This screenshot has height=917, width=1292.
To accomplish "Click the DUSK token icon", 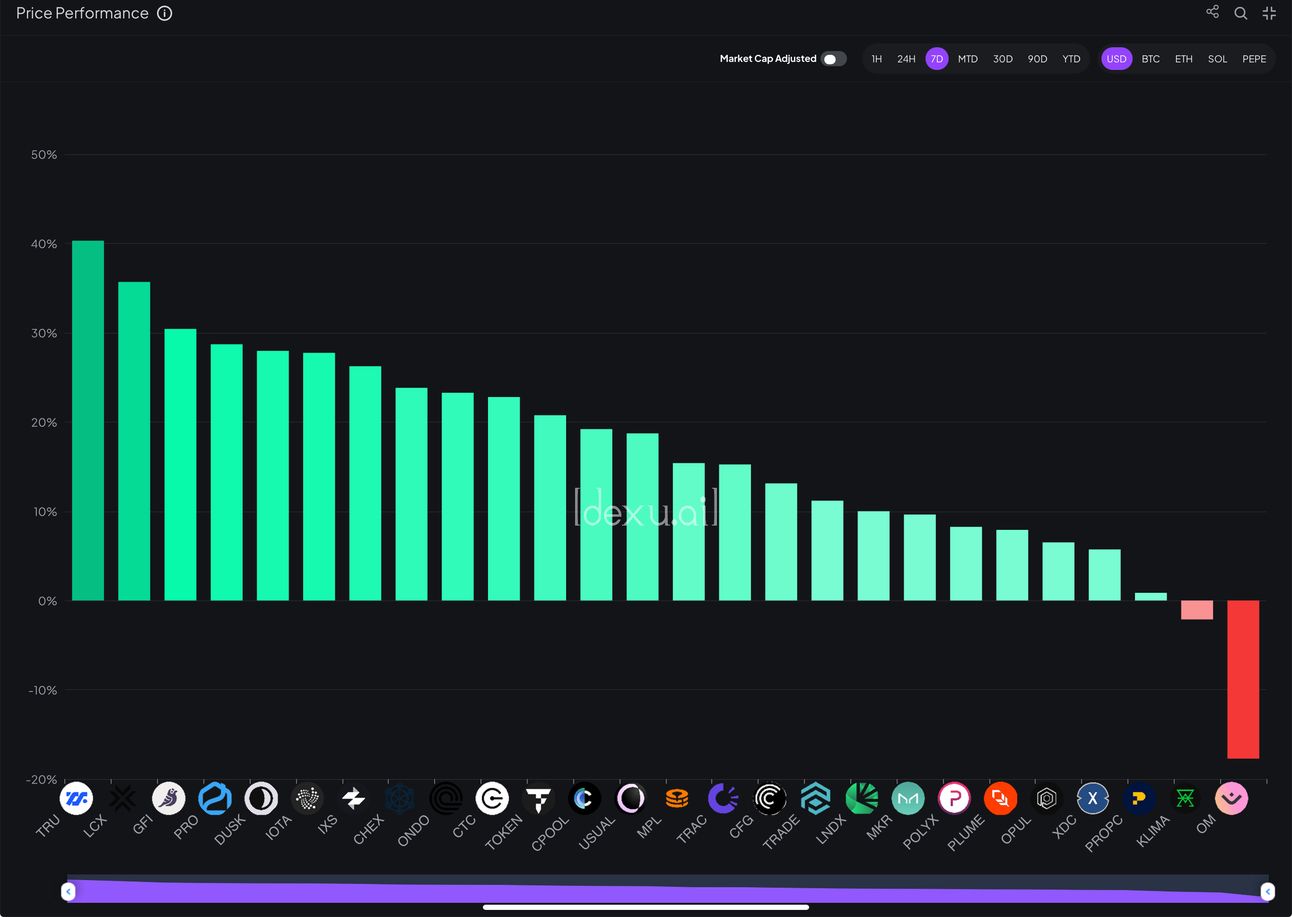I will [x=261, y=798].
